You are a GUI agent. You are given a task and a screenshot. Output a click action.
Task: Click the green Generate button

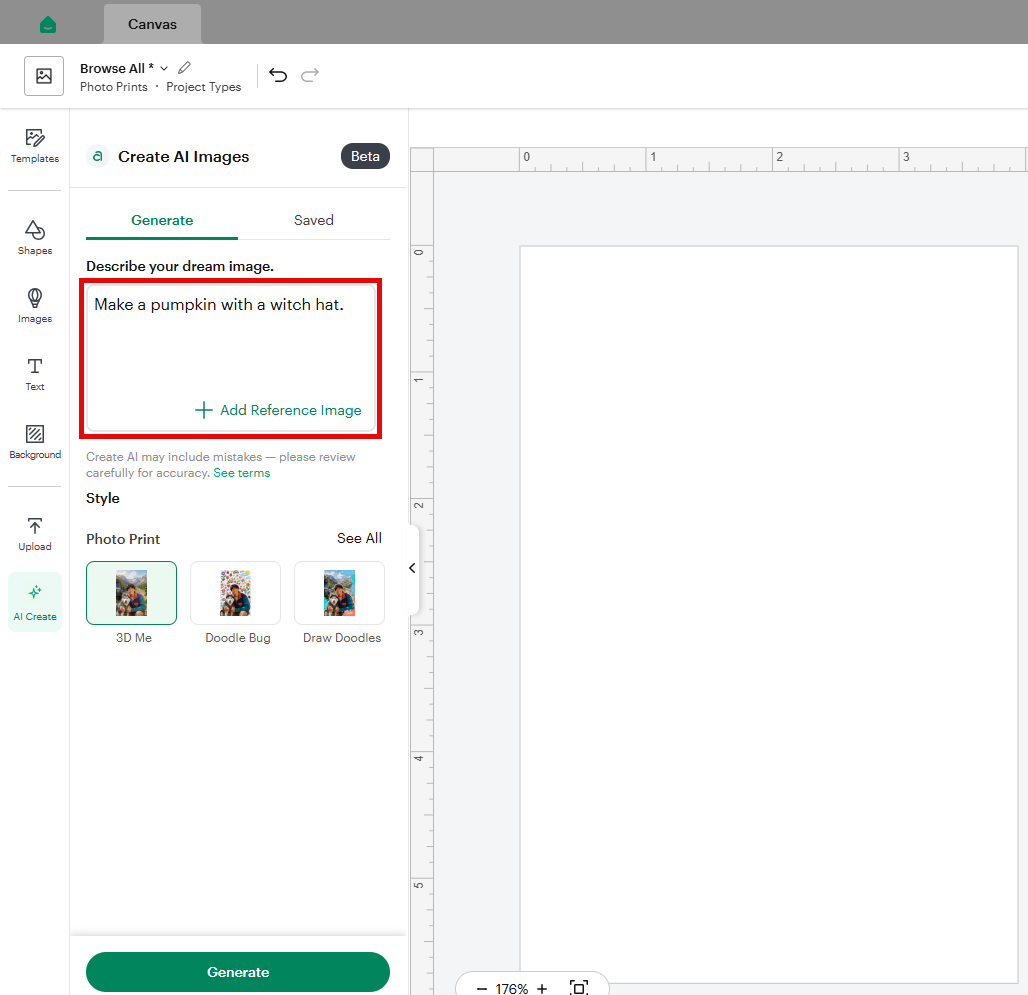238,972
